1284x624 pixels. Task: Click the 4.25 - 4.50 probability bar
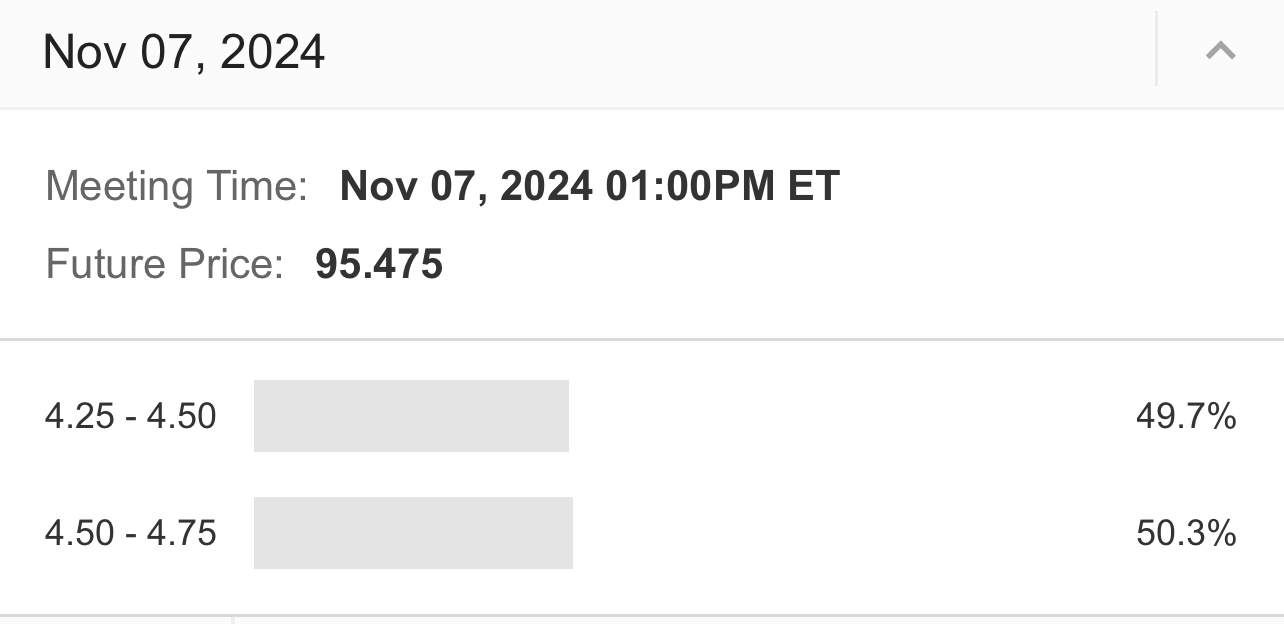point(411,416)
